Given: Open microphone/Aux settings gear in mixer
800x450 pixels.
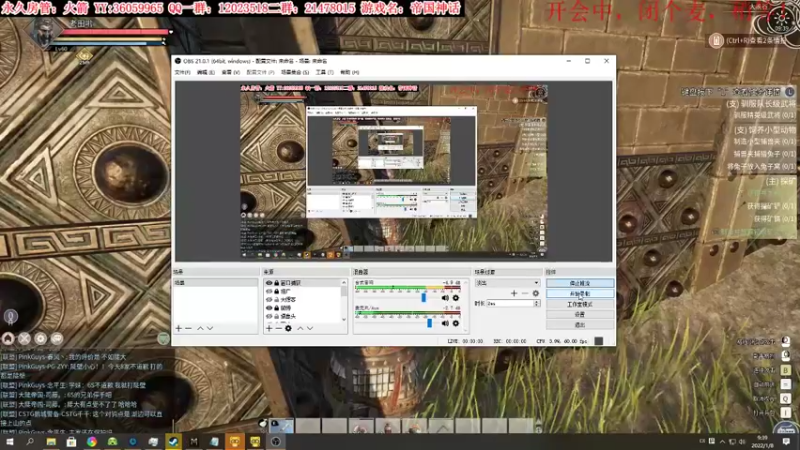Looking at the screenshot, I should click(x=456, y=323).
